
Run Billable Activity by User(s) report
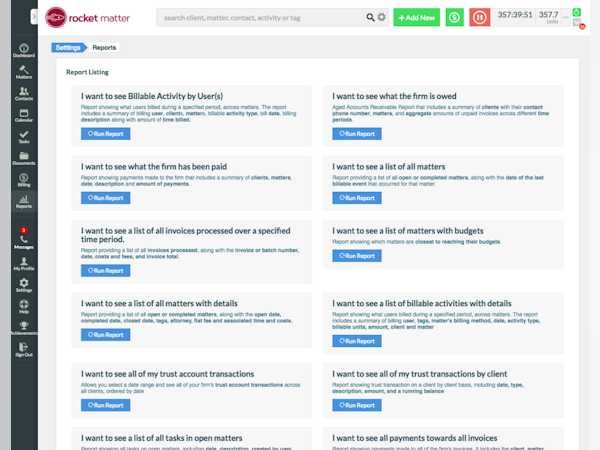pyautogui.click(x=106, y=134)
